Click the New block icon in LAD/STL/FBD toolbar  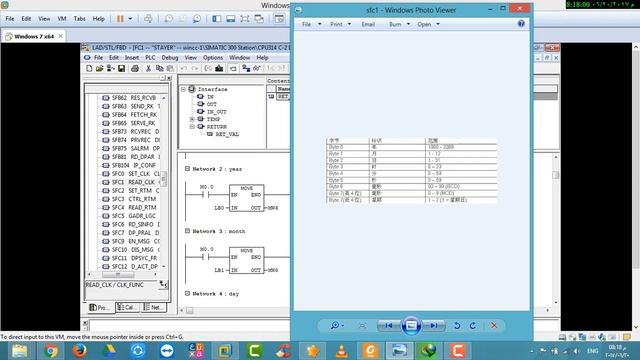click(x=89, y=69)
